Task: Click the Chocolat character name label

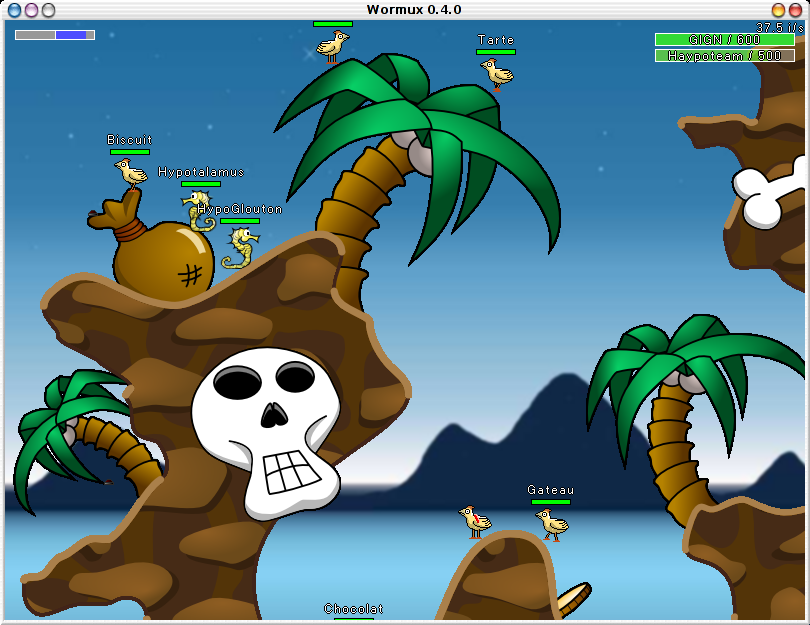Action: [x=353, y=609]
